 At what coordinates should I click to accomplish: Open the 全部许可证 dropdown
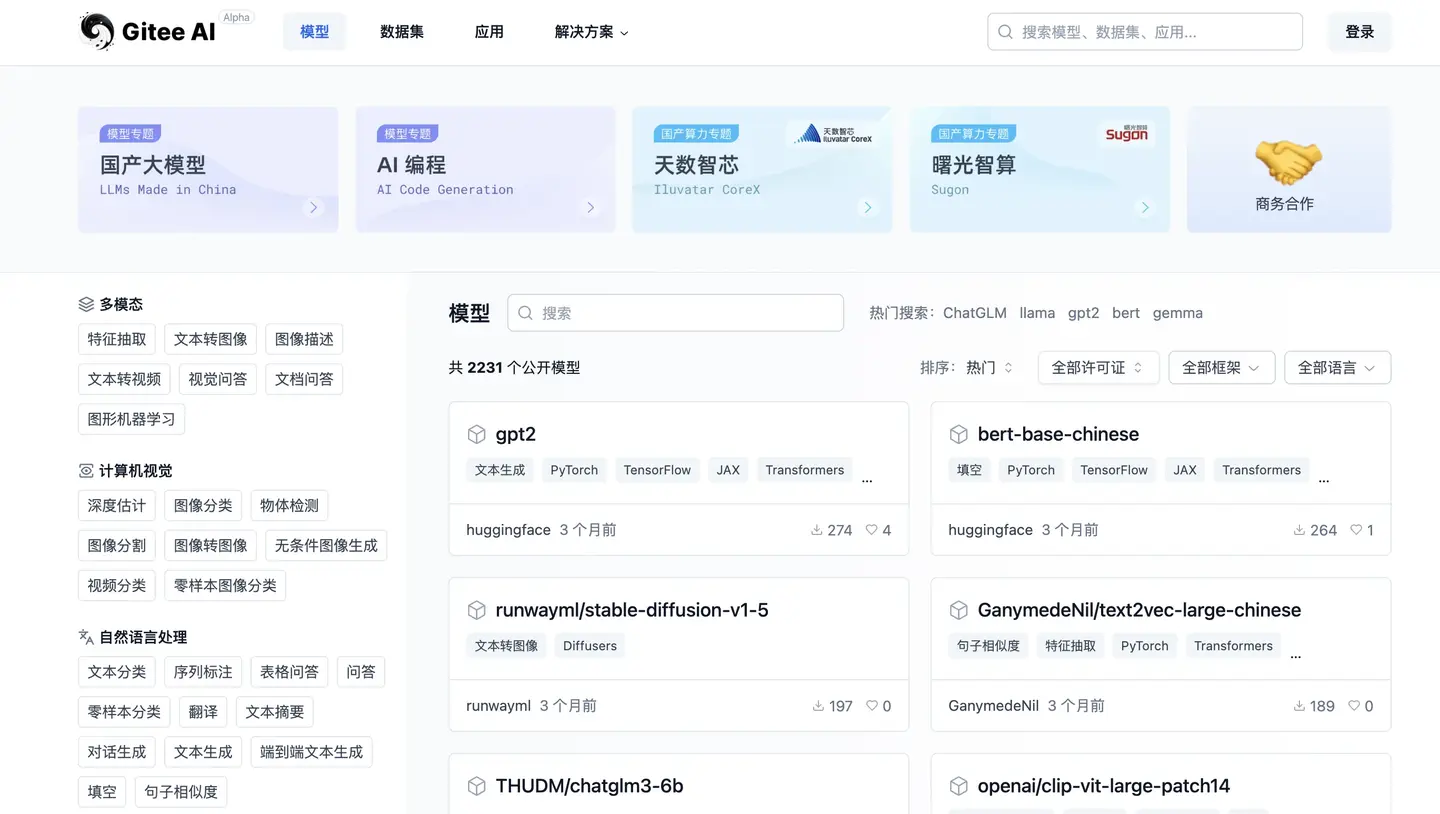[1098, 368]
